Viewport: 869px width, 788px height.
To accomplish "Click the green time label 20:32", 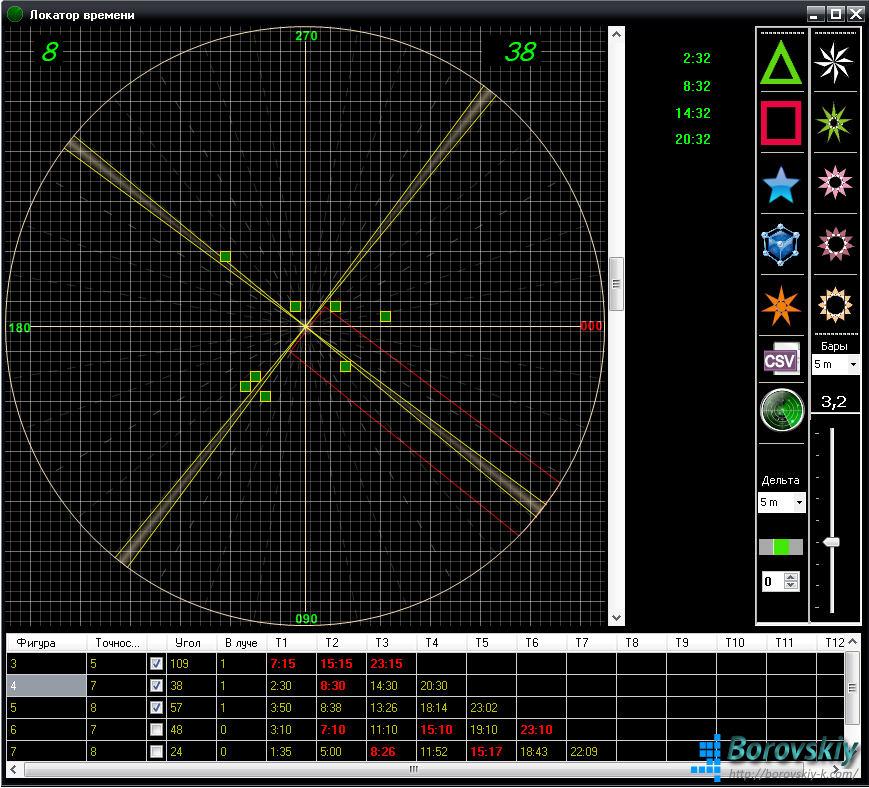I will coord(693,139).
